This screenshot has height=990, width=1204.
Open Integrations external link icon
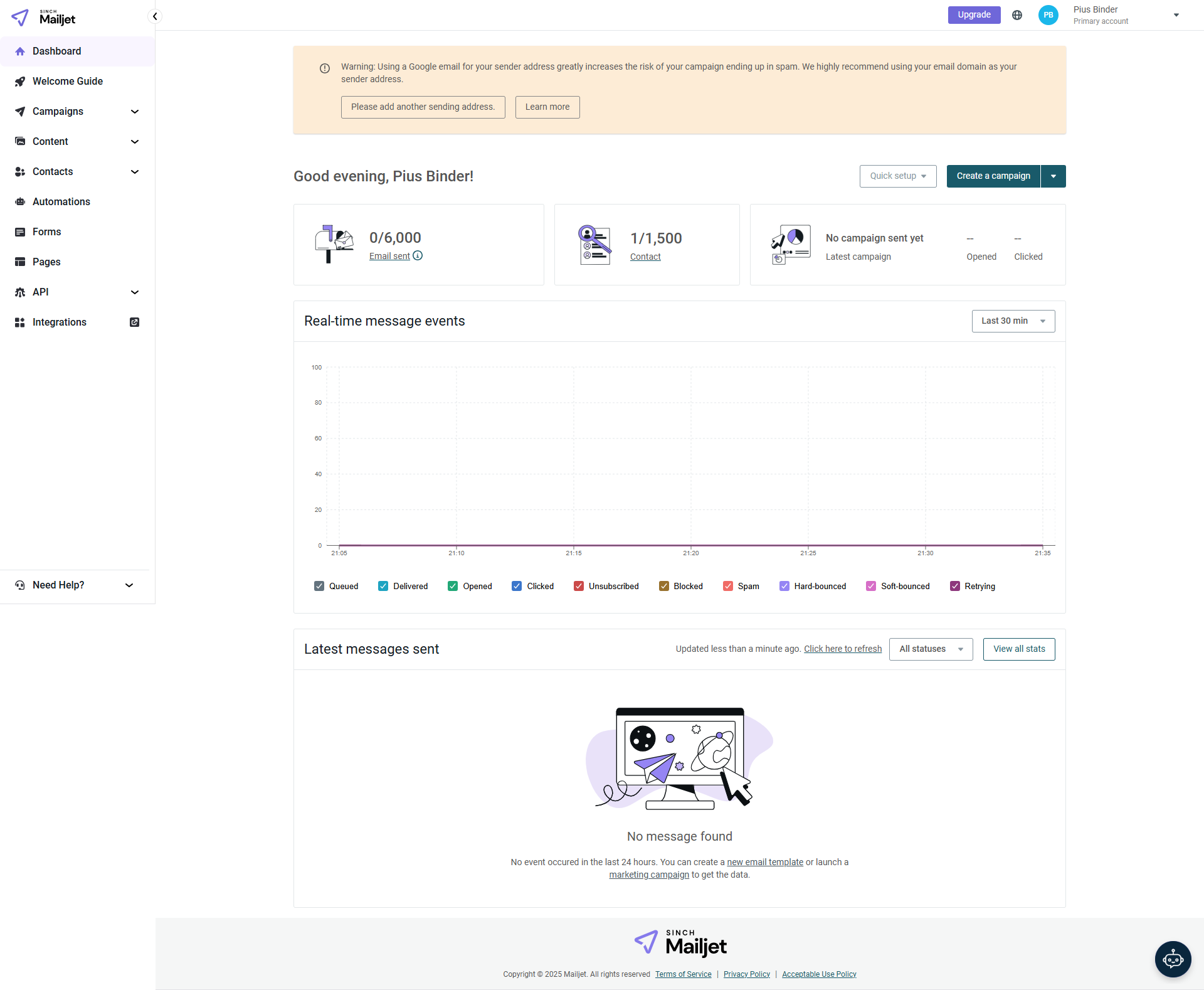(134, 322)
